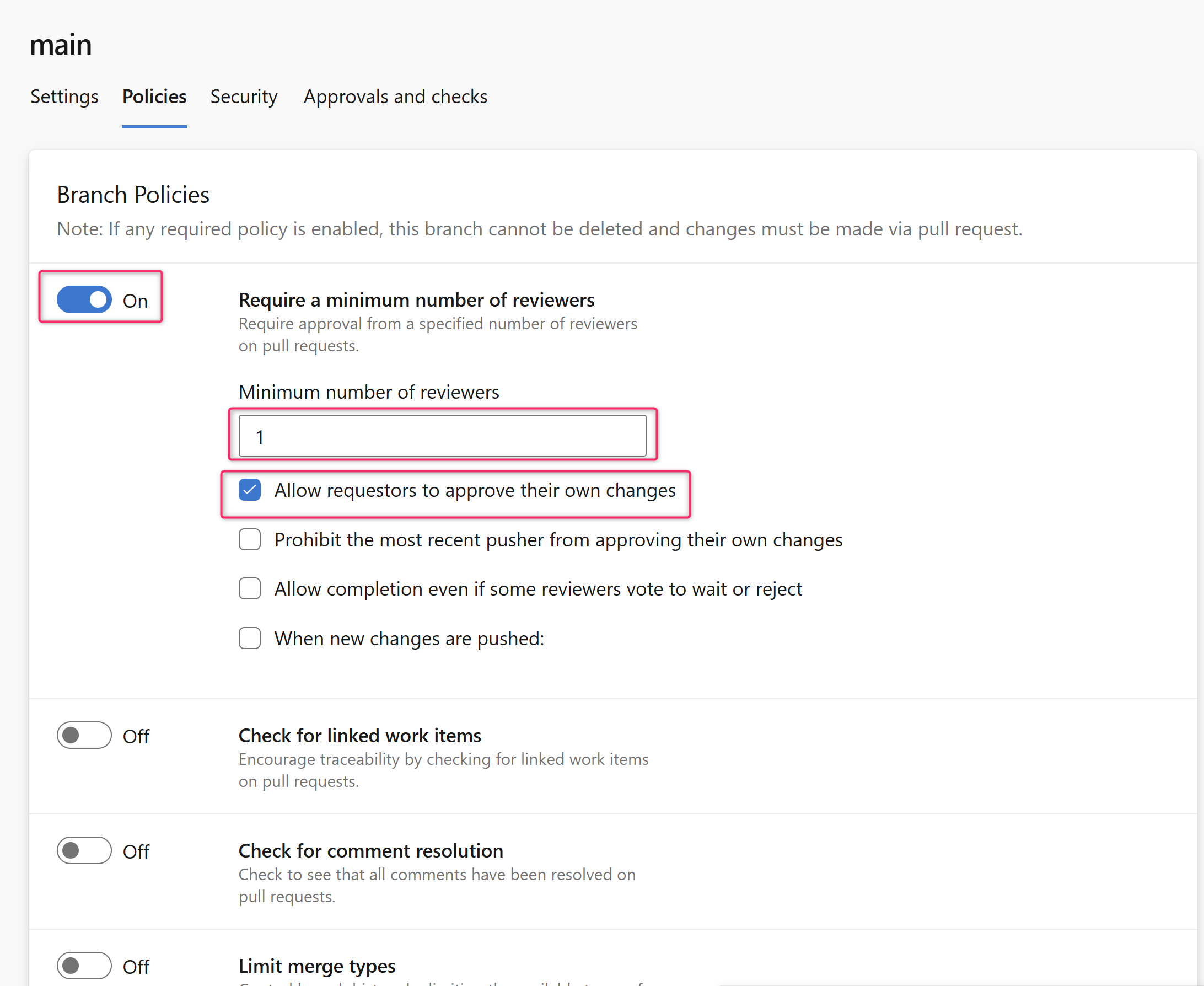Click the Check for linked work items heading
This screenshot has height=986, width=1204.
click(x=359, y=736)
